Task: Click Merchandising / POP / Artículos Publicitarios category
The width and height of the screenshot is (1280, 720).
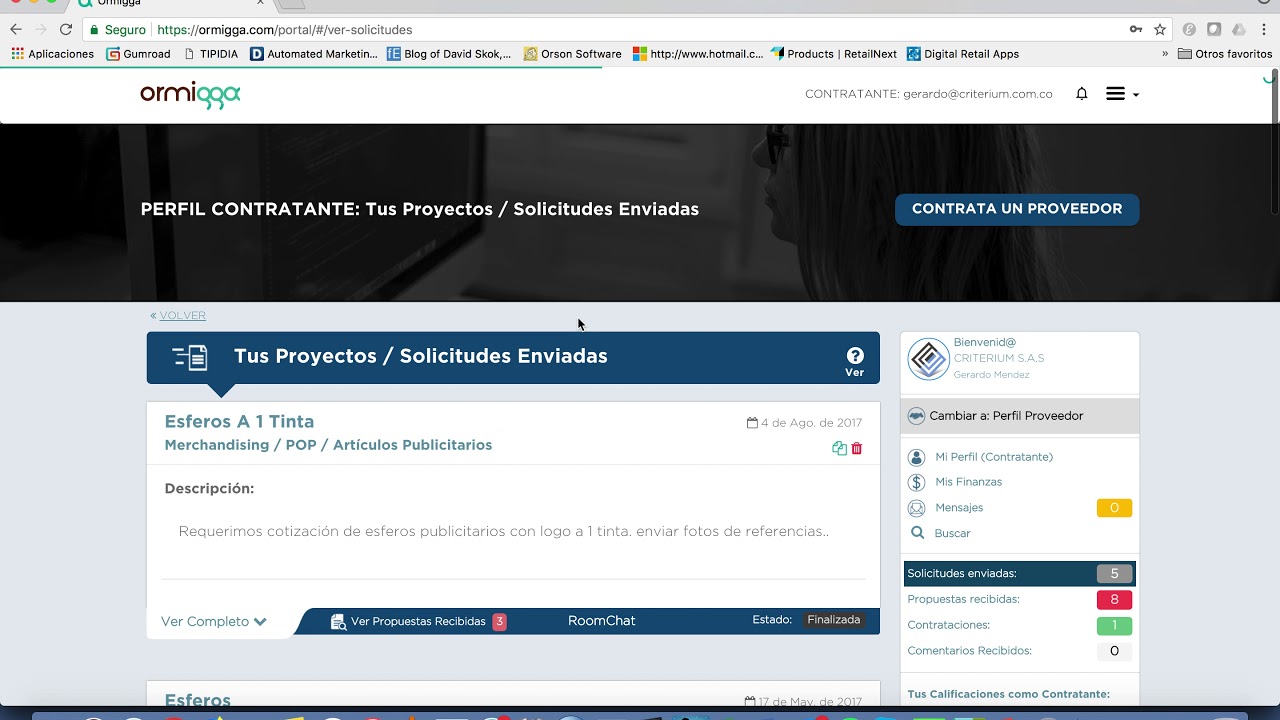Action: tap(328, 445)
